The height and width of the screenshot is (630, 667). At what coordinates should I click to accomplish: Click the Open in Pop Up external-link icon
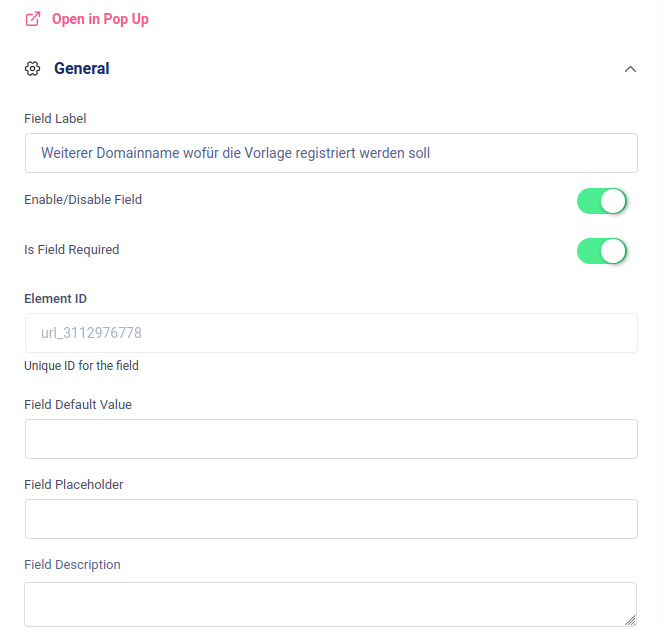(32, 19)
